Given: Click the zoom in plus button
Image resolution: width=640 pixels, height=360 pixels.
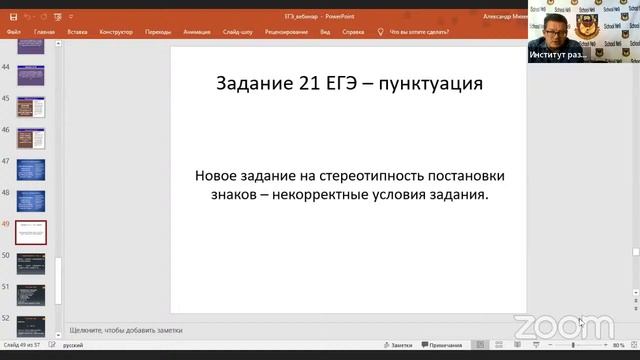Looking at the screenshot, I should 605,345.
